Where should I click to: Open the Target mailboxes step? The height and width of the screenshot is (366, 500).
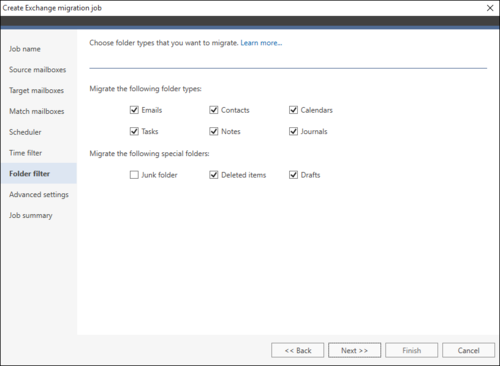(x=36, y=90)
